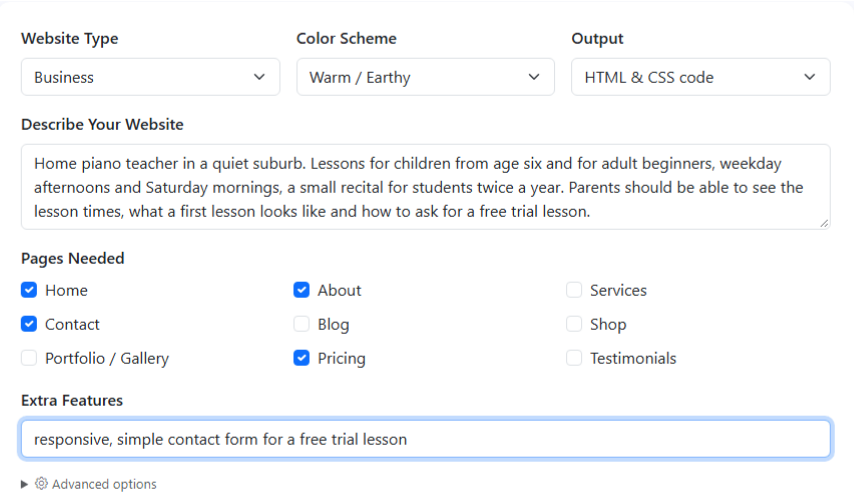Tick the Shop page checkbox

click(x=574, y=324)
